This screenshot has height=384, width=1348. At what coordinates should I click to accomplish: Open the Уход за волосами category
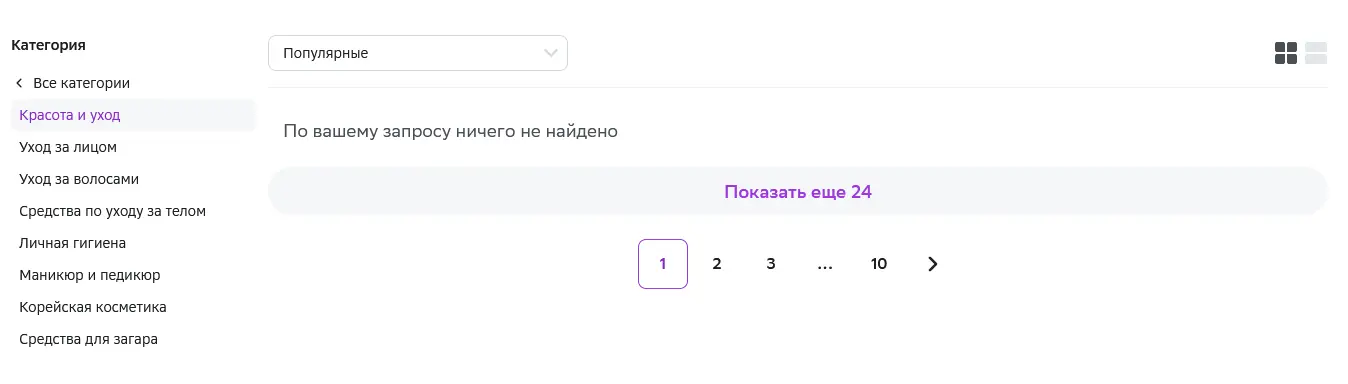coord(79,179)
